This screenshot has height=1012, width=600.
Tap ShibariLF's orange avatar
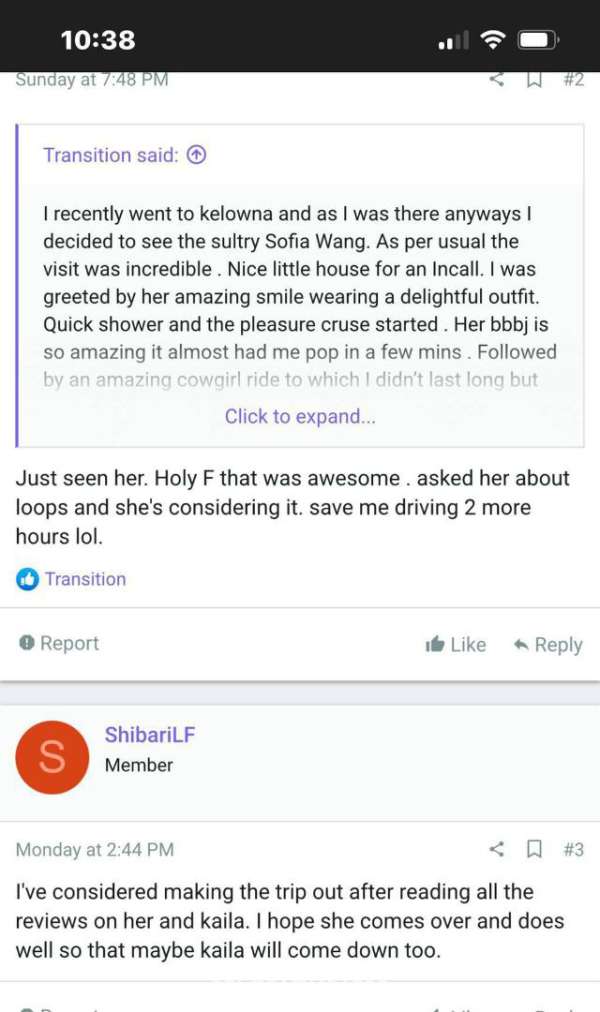point(52,757)
